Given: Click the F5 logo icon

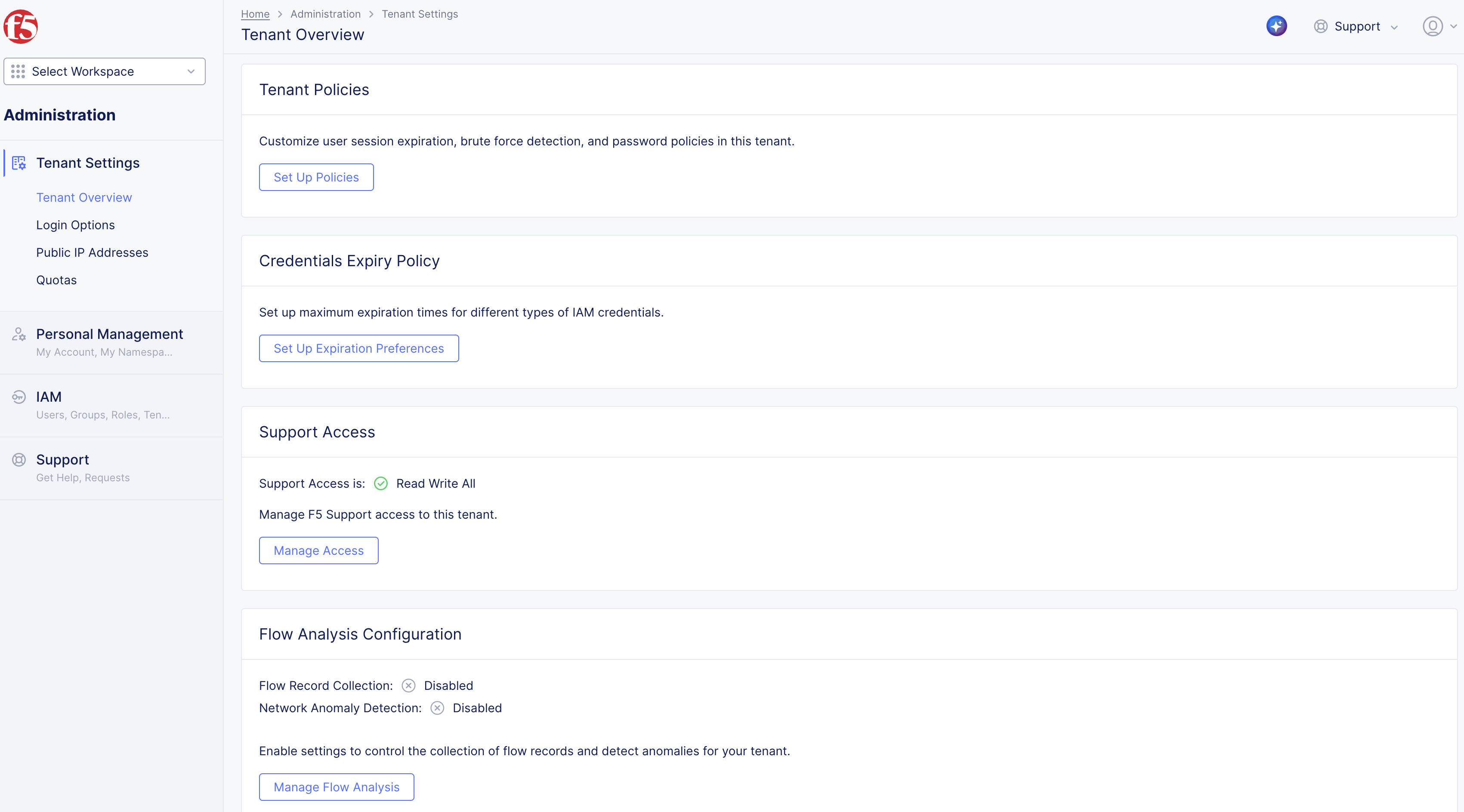Looking at the screenshot, I should tap(21, 26).
